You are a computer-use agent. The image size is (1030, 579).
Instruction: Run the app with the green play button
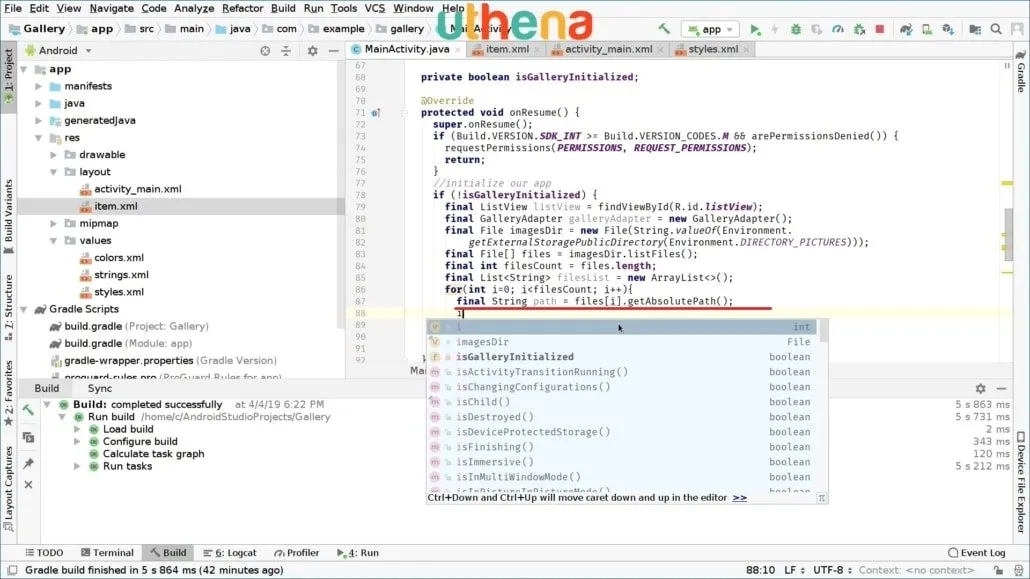point(755,29)
